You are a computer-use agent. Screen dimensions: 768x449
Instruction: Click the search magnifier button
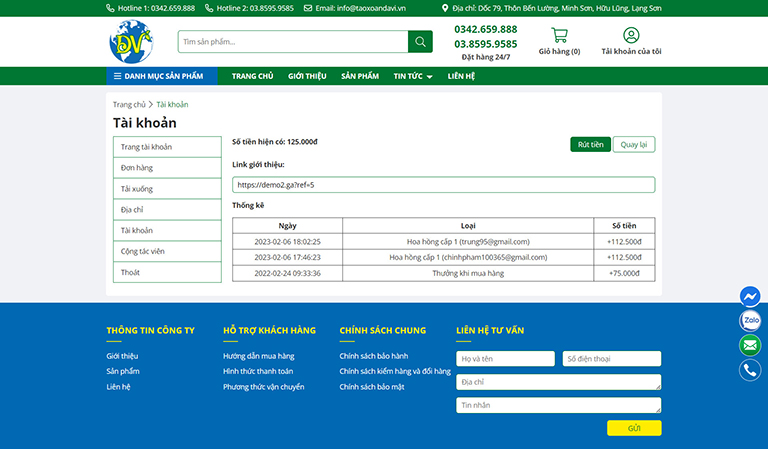pos(420,42)
